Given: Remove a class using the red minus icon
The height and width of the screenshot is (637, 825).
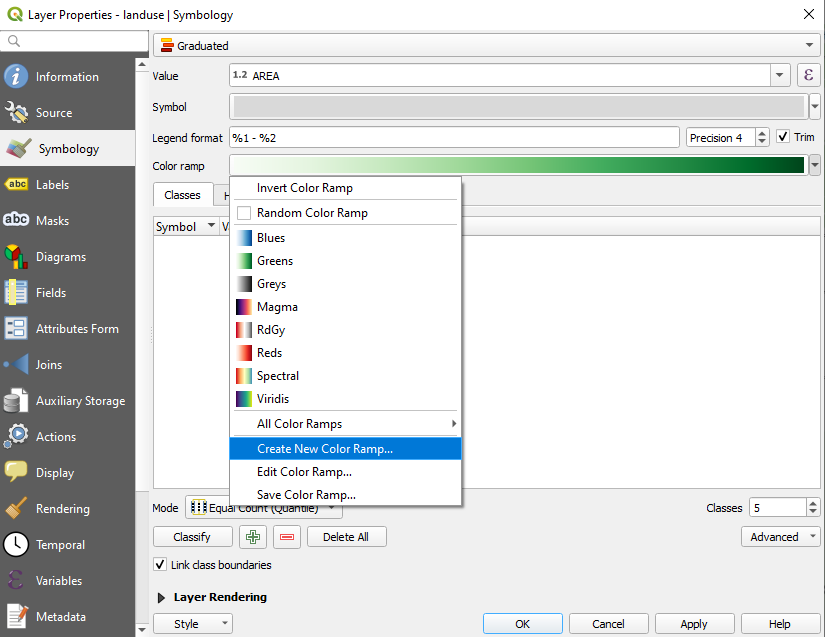Looking at the screenshot, I should 285,537.
